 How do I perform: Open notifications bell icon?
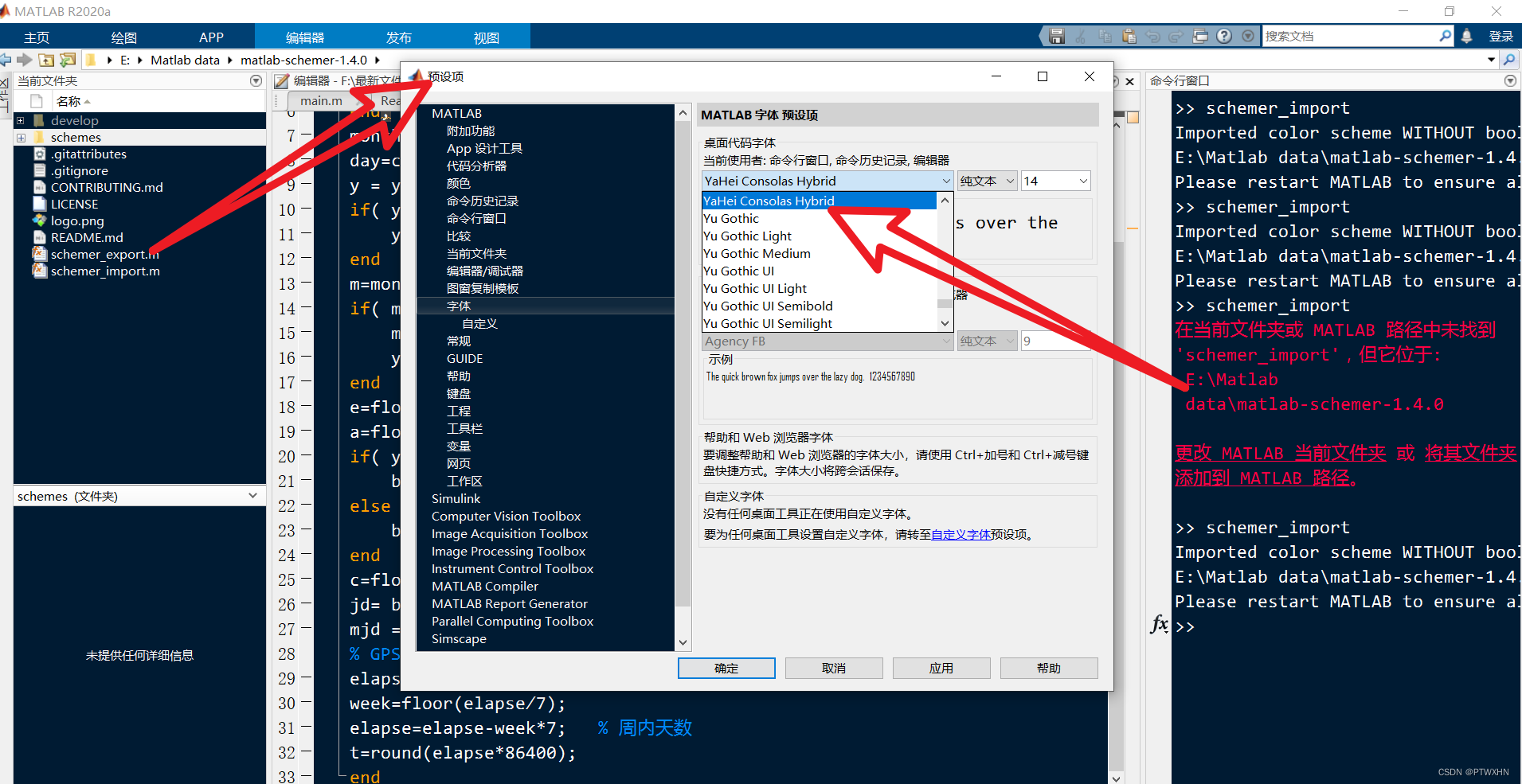point(1466,36)
